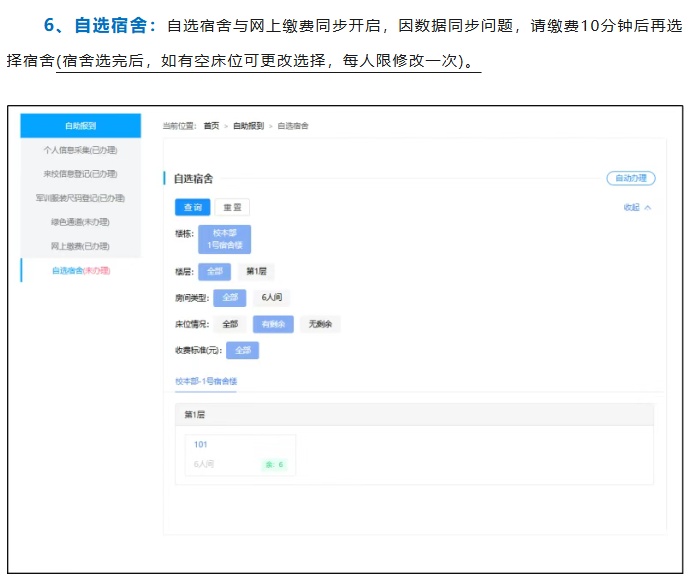Select 全部 in the 房间类型 filter
Image resolution: width=691 pixels, height=582 pixels.
point(229,297)
